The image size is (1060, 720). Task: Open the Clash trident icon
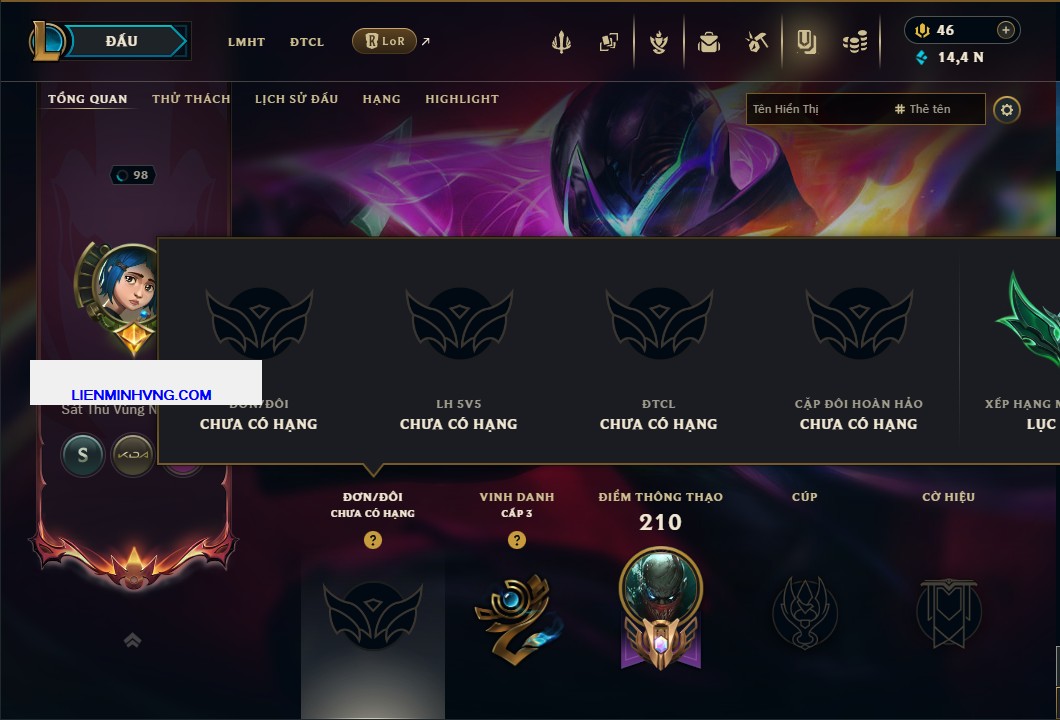pyautogui.click(x=561, y=43)
